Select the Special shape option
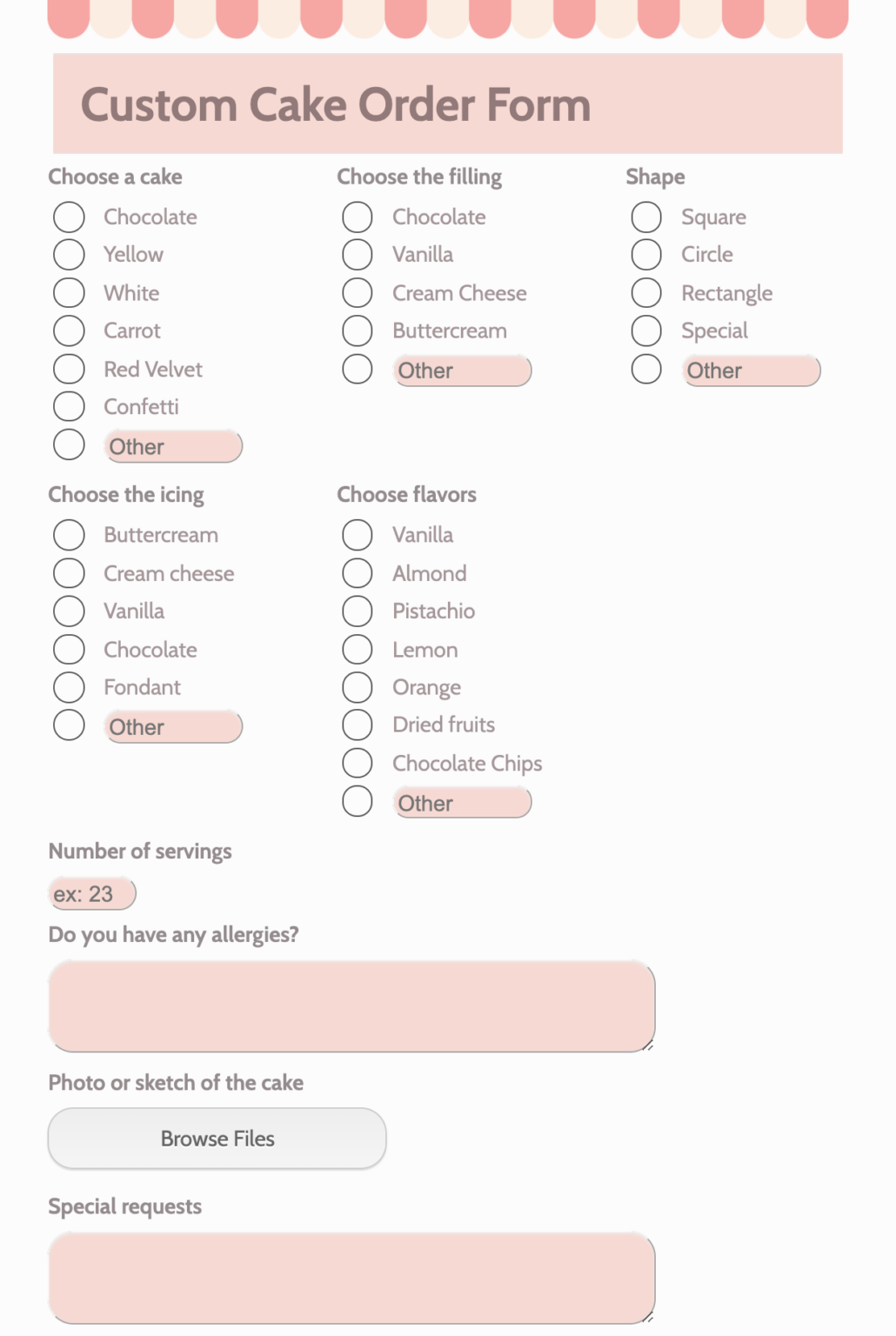896x1336 pixels. (x=646, y=331)
